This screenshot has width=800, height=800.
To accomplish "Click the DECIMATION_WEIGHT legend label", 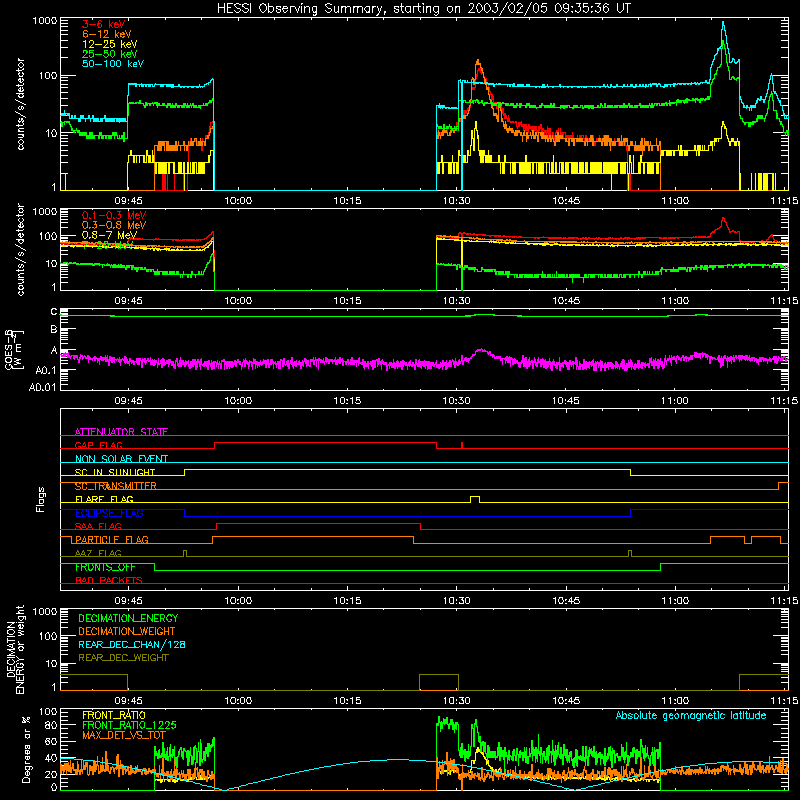I will (x=127, y=631).
